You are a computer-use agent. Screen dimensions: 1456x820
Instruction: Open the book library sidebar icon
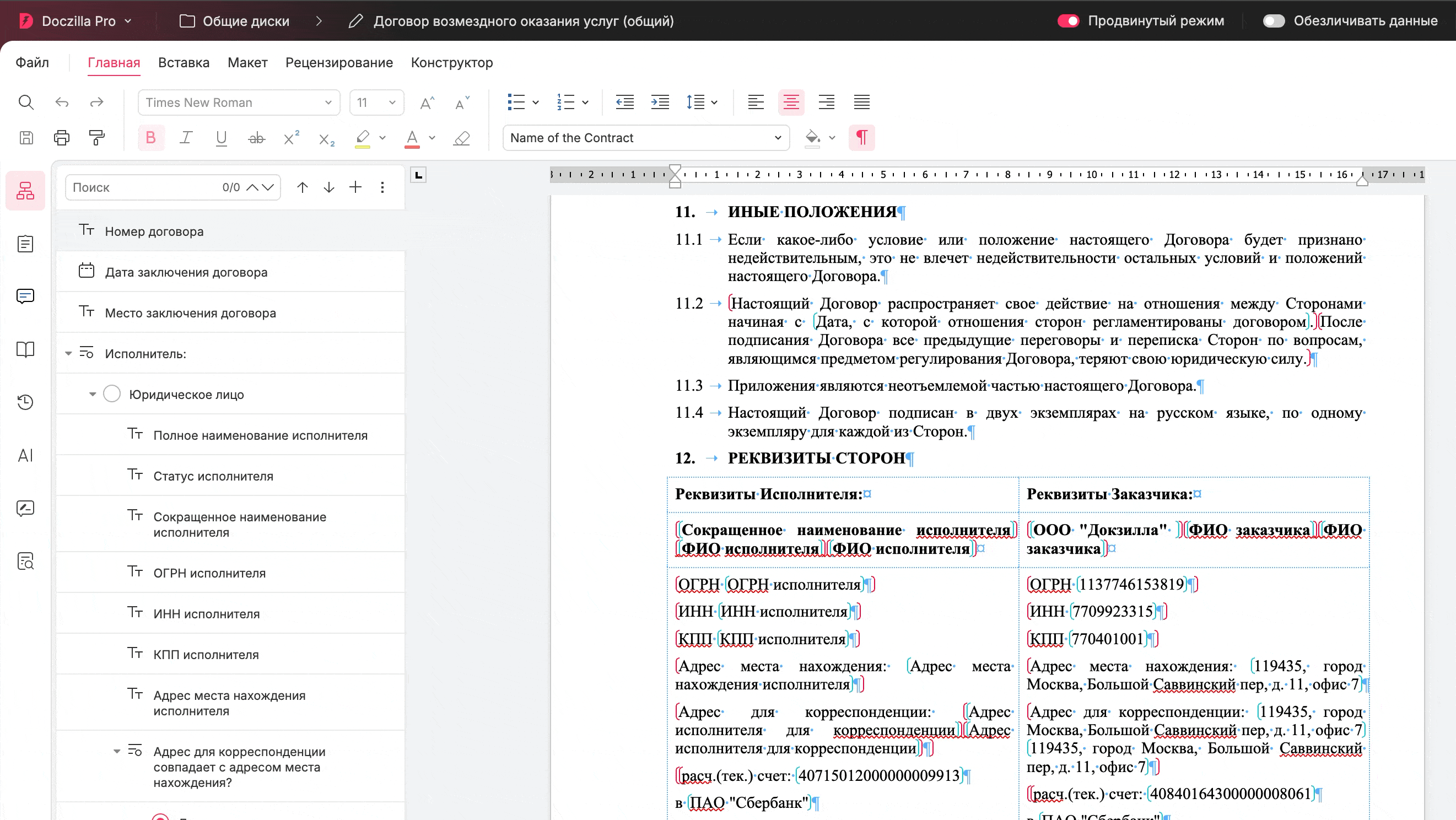tap(25, 349)
